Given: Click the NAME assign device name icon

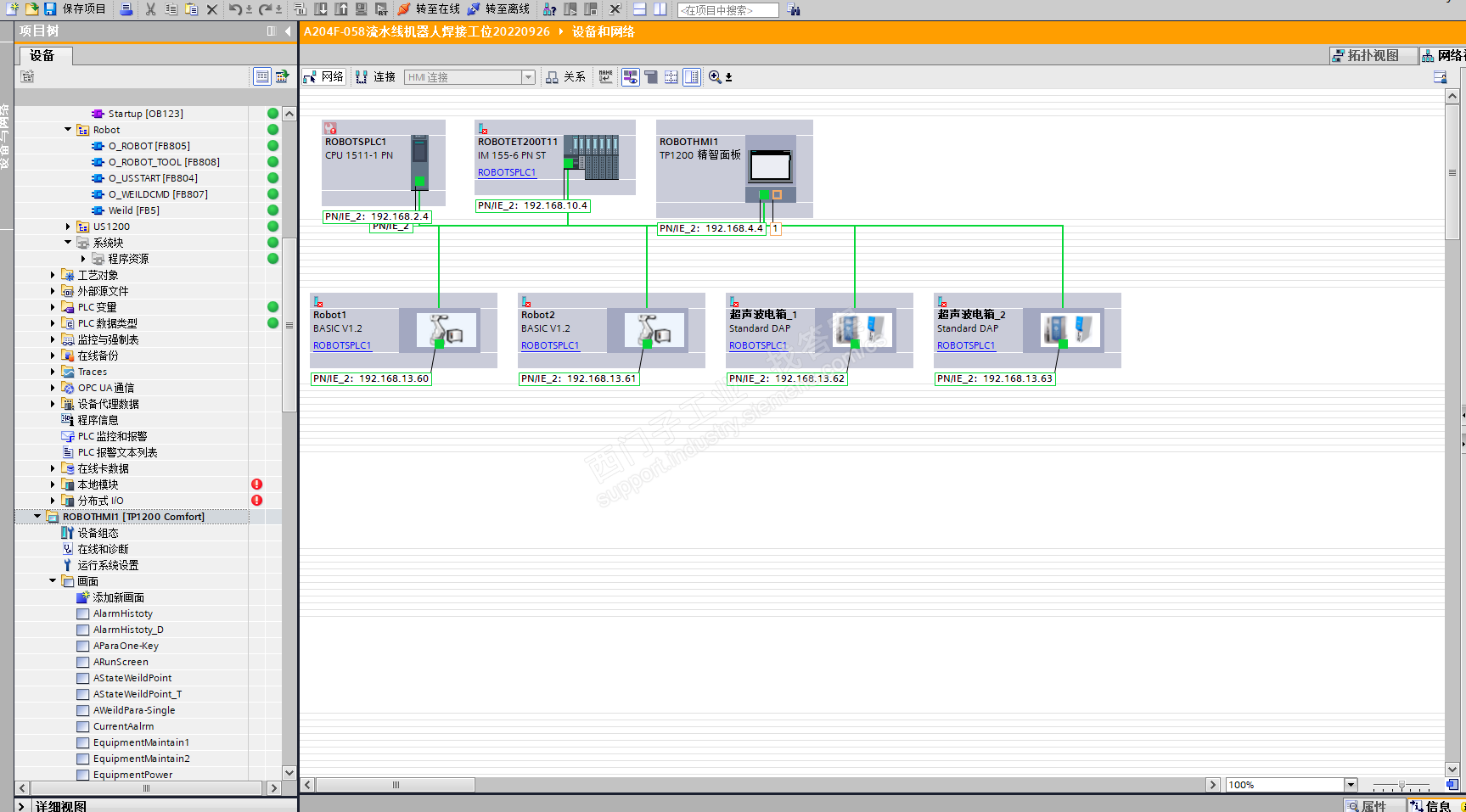Looking at the screenshot, I should click(x=605, y=77).
